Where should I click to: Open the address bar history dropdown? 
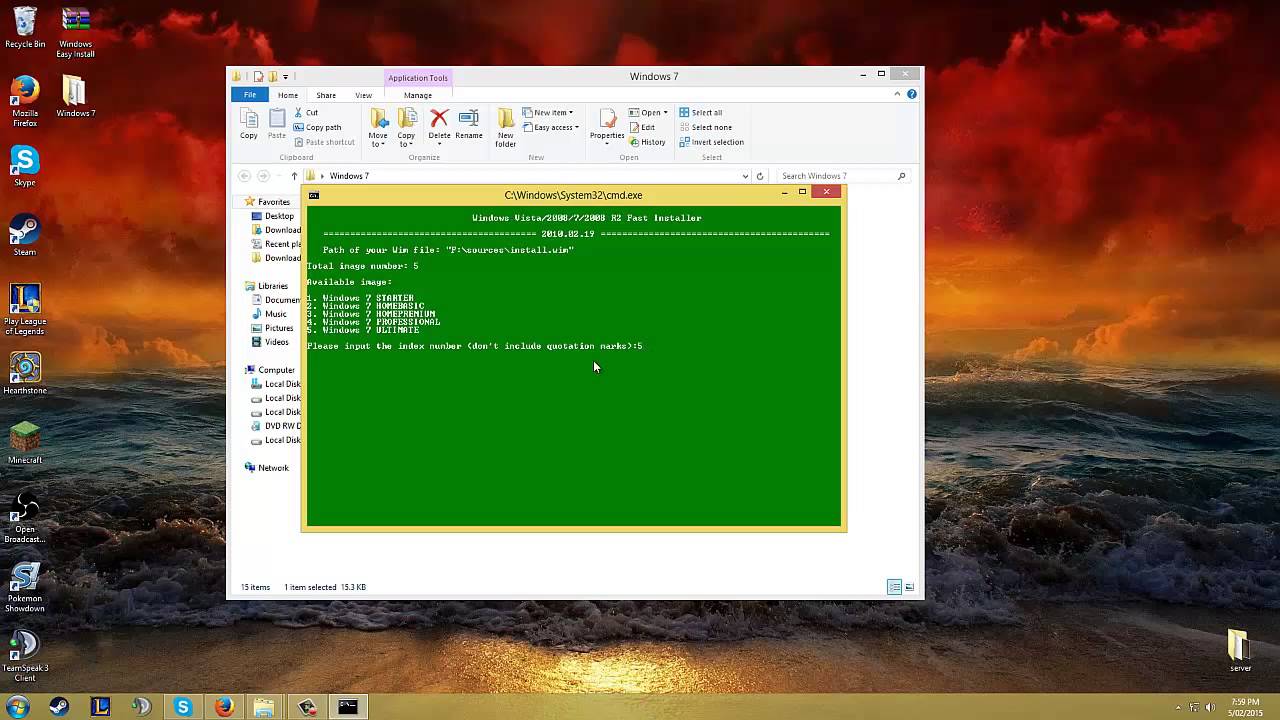coord(745,176)
